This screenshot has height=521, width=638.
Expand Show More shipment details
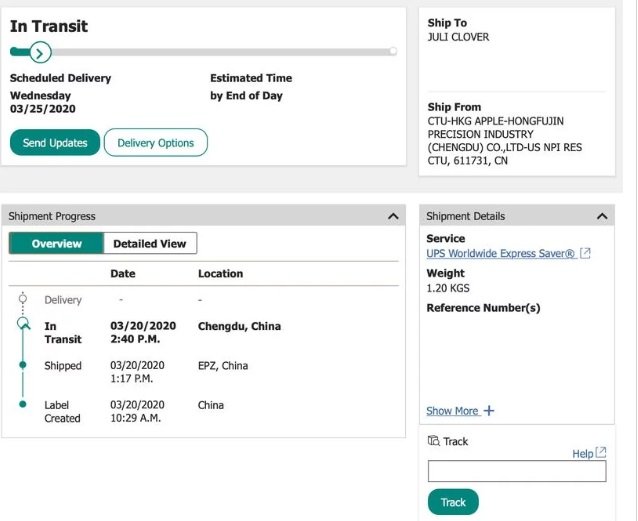click(x=452, y=411)
